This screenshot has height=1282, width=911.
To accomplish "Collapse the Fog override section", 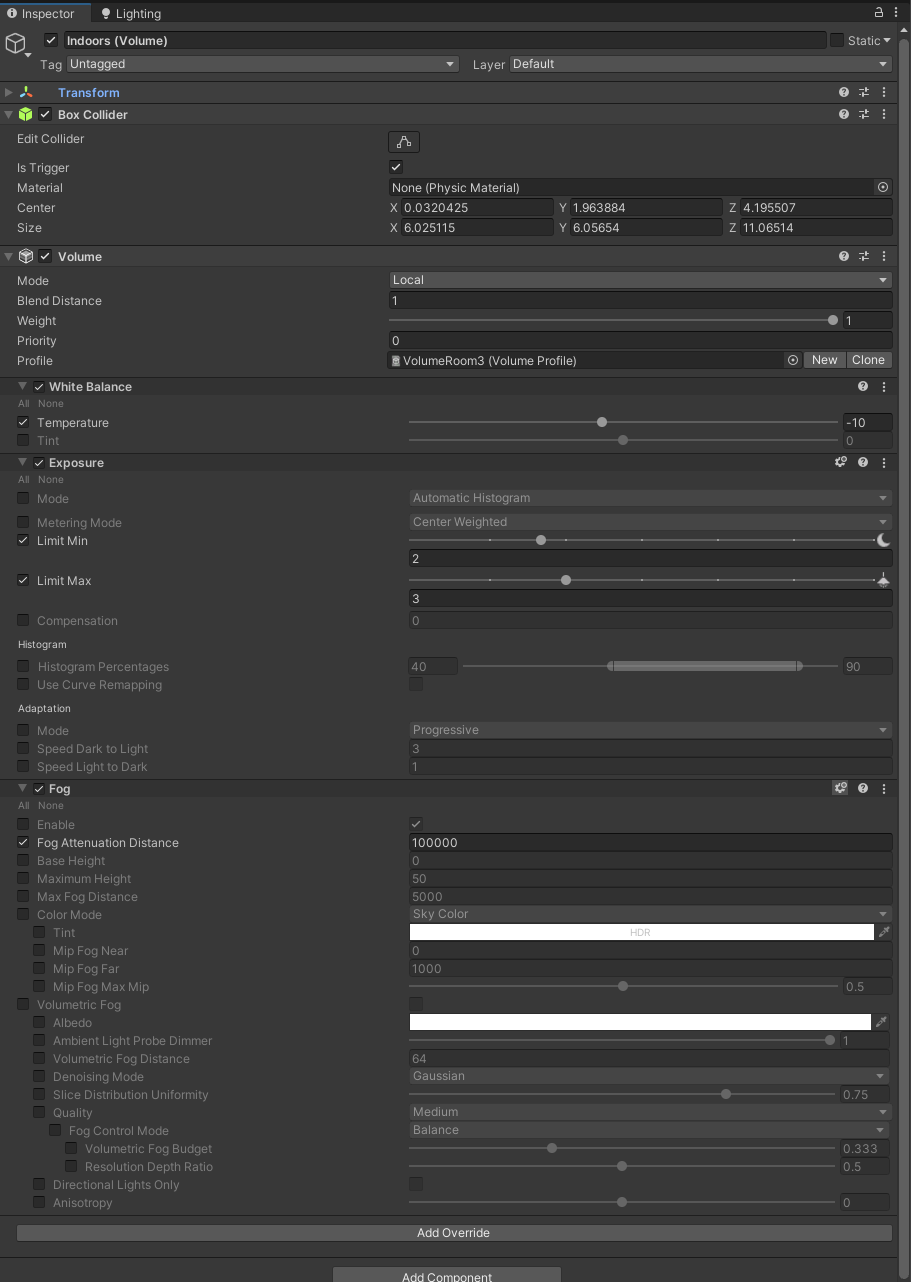I will (22, 788).
